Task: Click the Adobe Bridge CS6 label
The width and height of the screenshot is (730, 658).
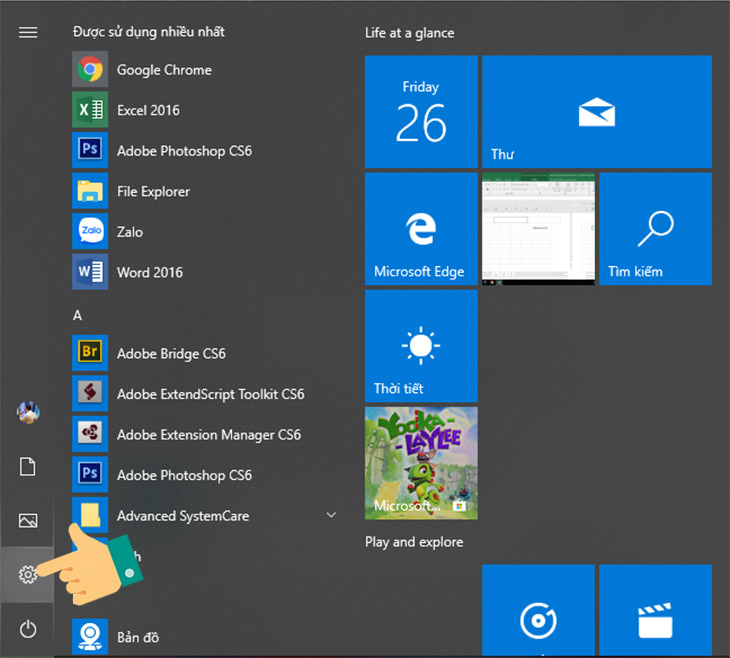Action: tap(171, 354)
